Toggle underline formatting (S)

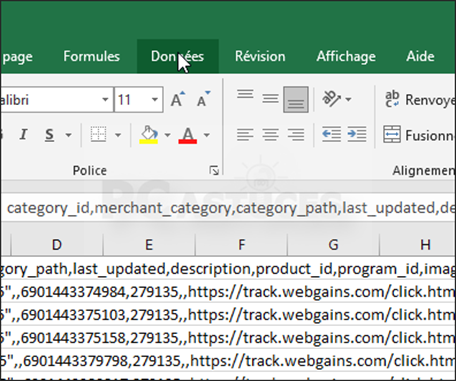[49, 135]
